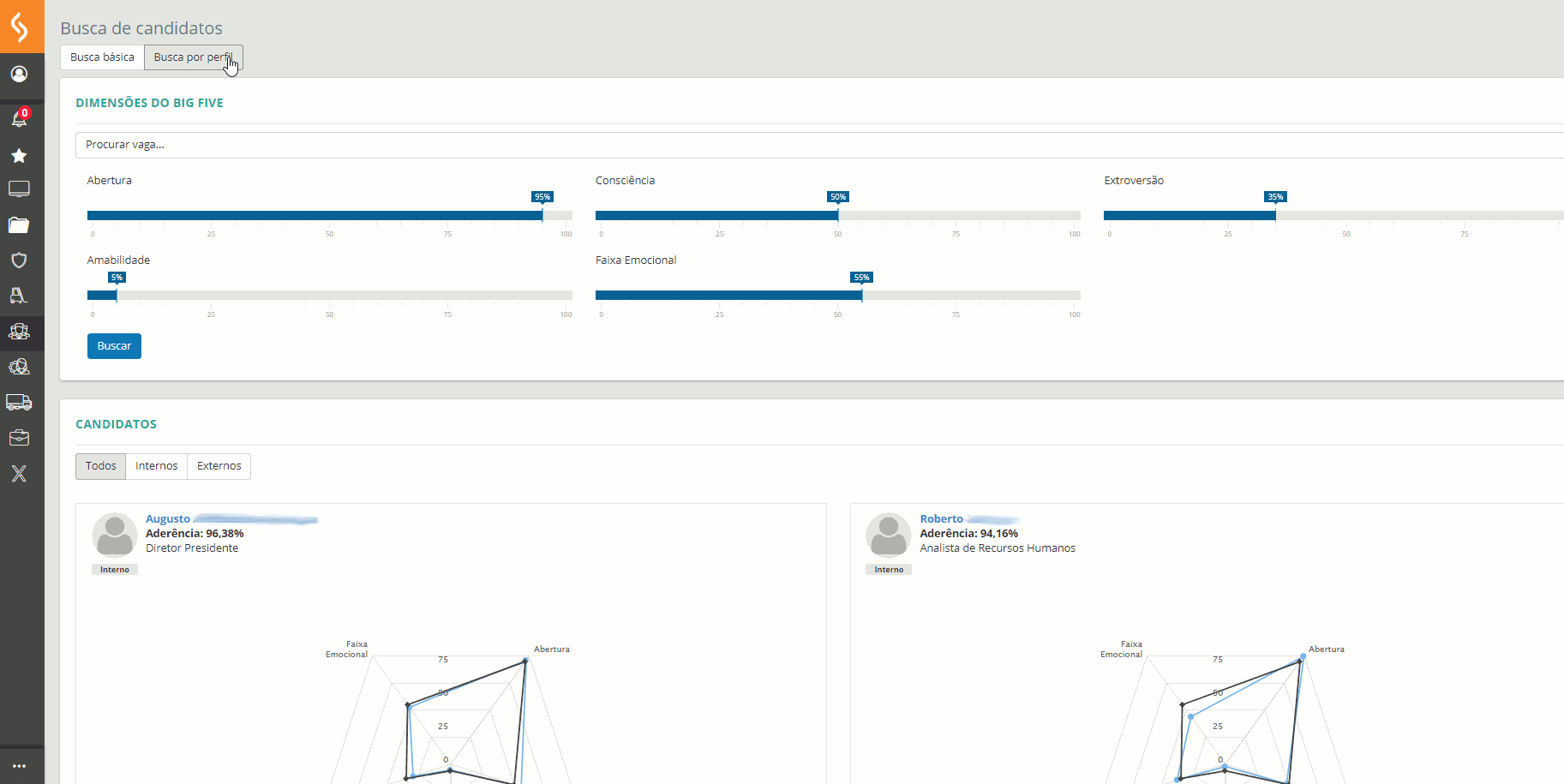Click Roberto's avatar thumbnail
1564x784 pixels.
pos(889,536)
